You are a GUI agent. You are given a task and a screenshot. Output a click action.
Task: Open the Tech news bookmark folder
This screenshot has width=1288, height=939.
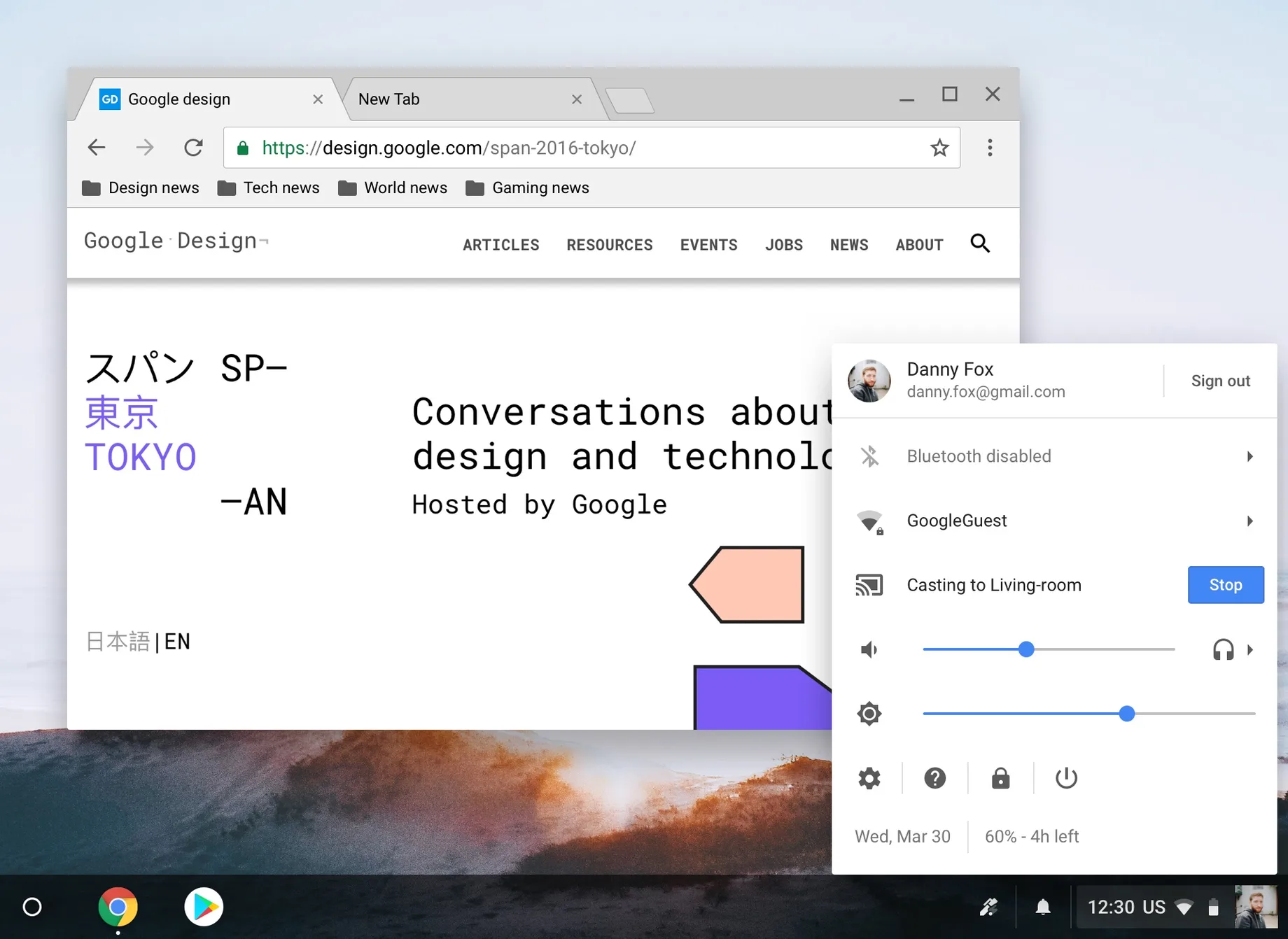click(268, 188)
